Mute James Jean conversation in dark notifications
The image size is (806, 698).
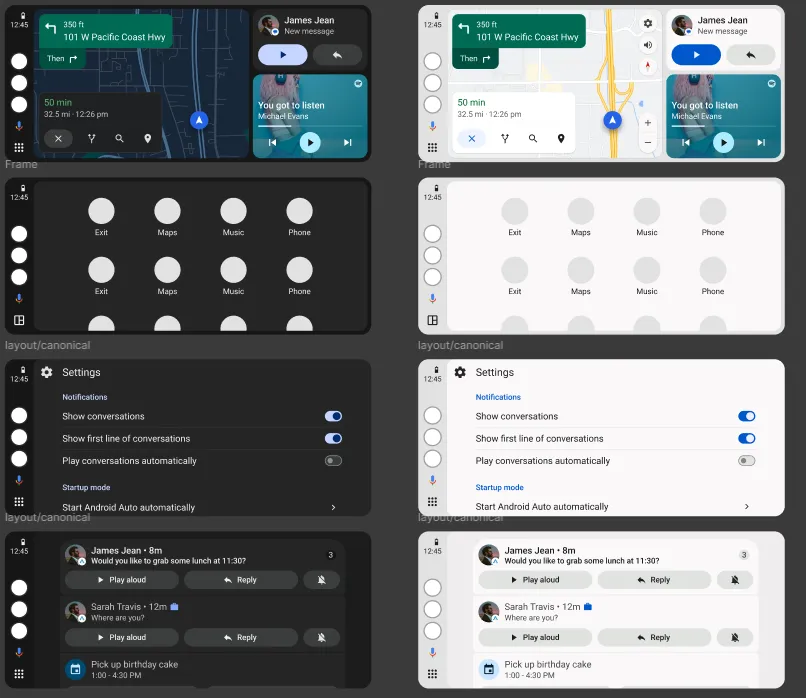click(x=321, y=580)
